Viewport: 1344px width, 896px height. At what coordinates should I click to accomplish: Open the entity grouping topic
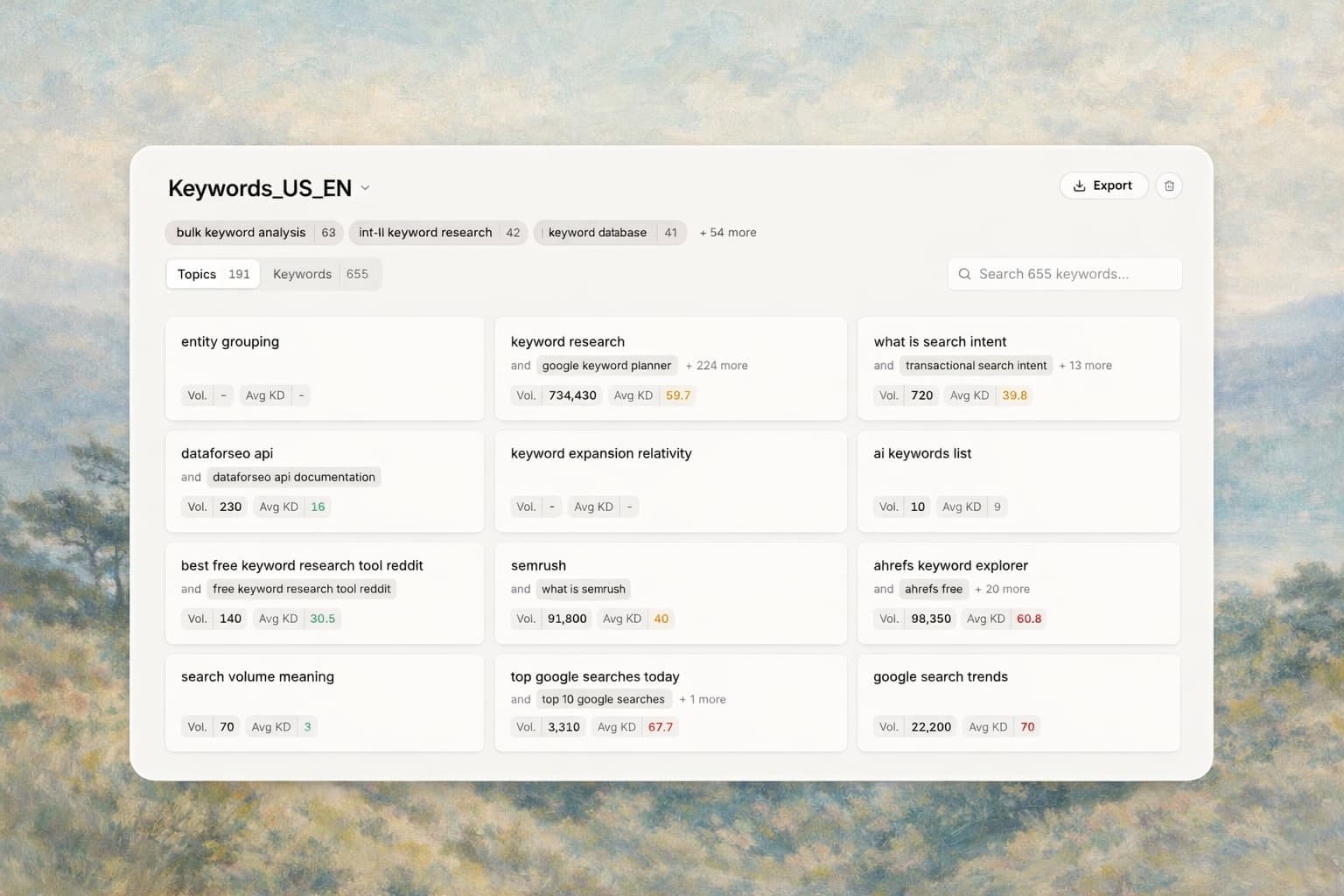pos(230,341)
